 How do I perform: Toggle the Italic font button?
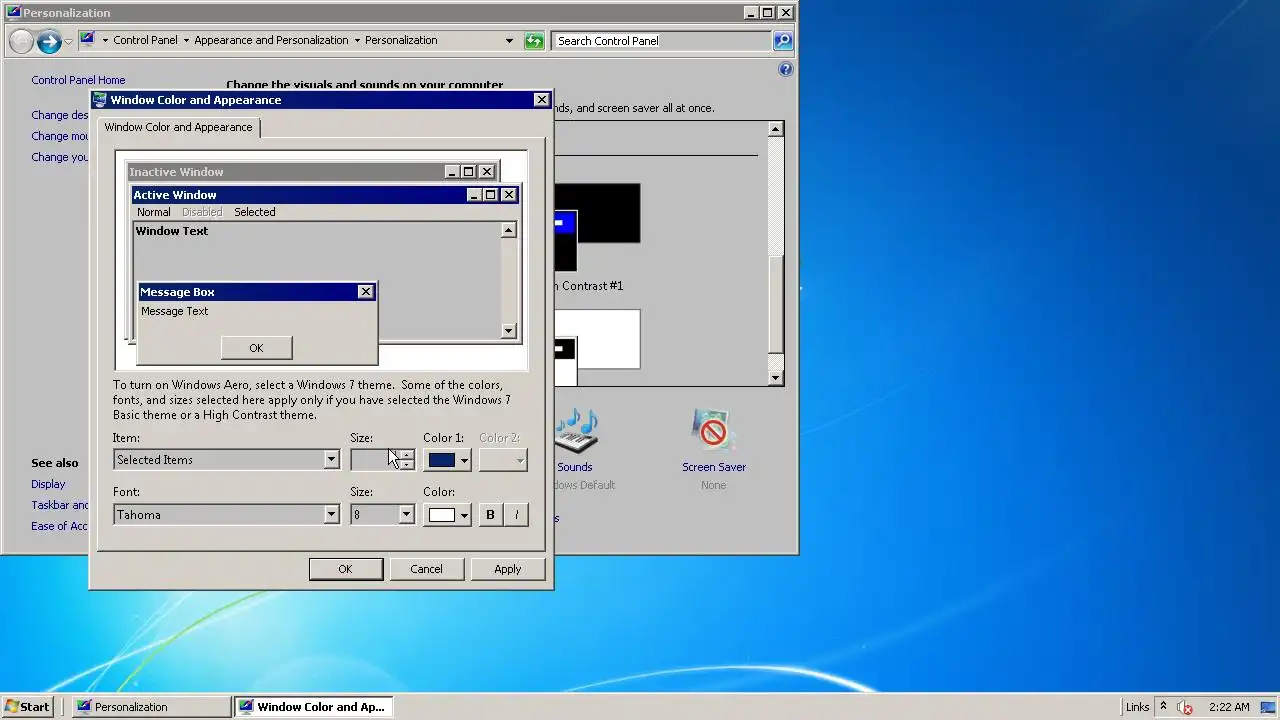tap(516, 515)
